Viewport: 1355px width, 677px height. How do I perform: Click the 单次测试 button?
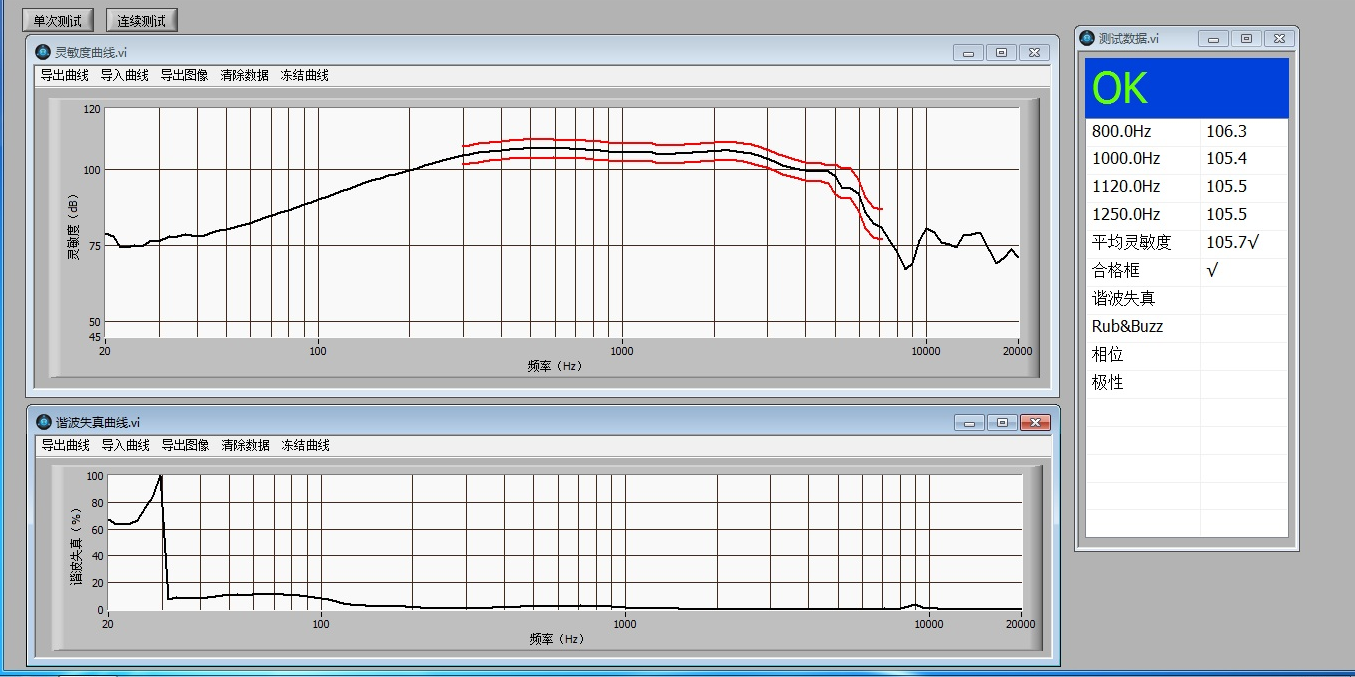pyautogui.click(x=58, y=20)
